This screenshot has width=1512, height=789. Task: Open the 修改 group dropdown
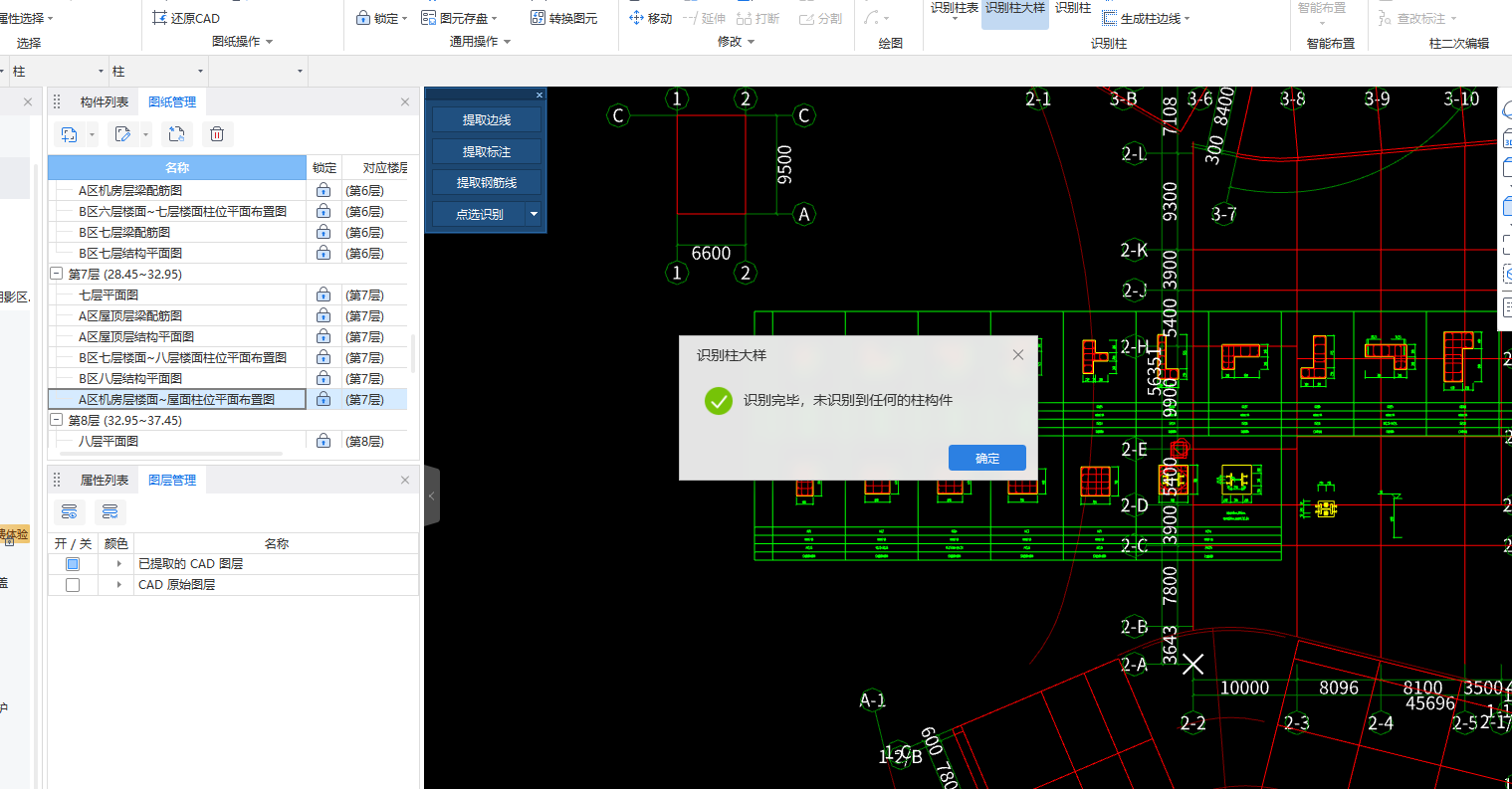pyautogui.click(x=751, y=42)
